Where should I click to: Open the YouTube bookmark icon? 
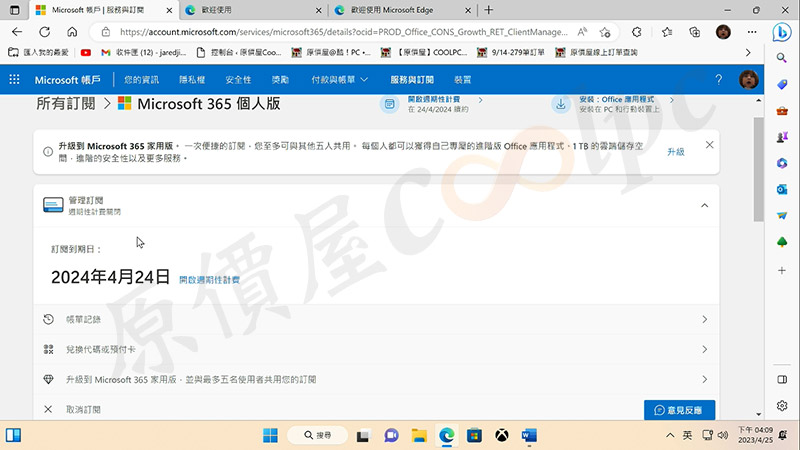pos(86,53)
